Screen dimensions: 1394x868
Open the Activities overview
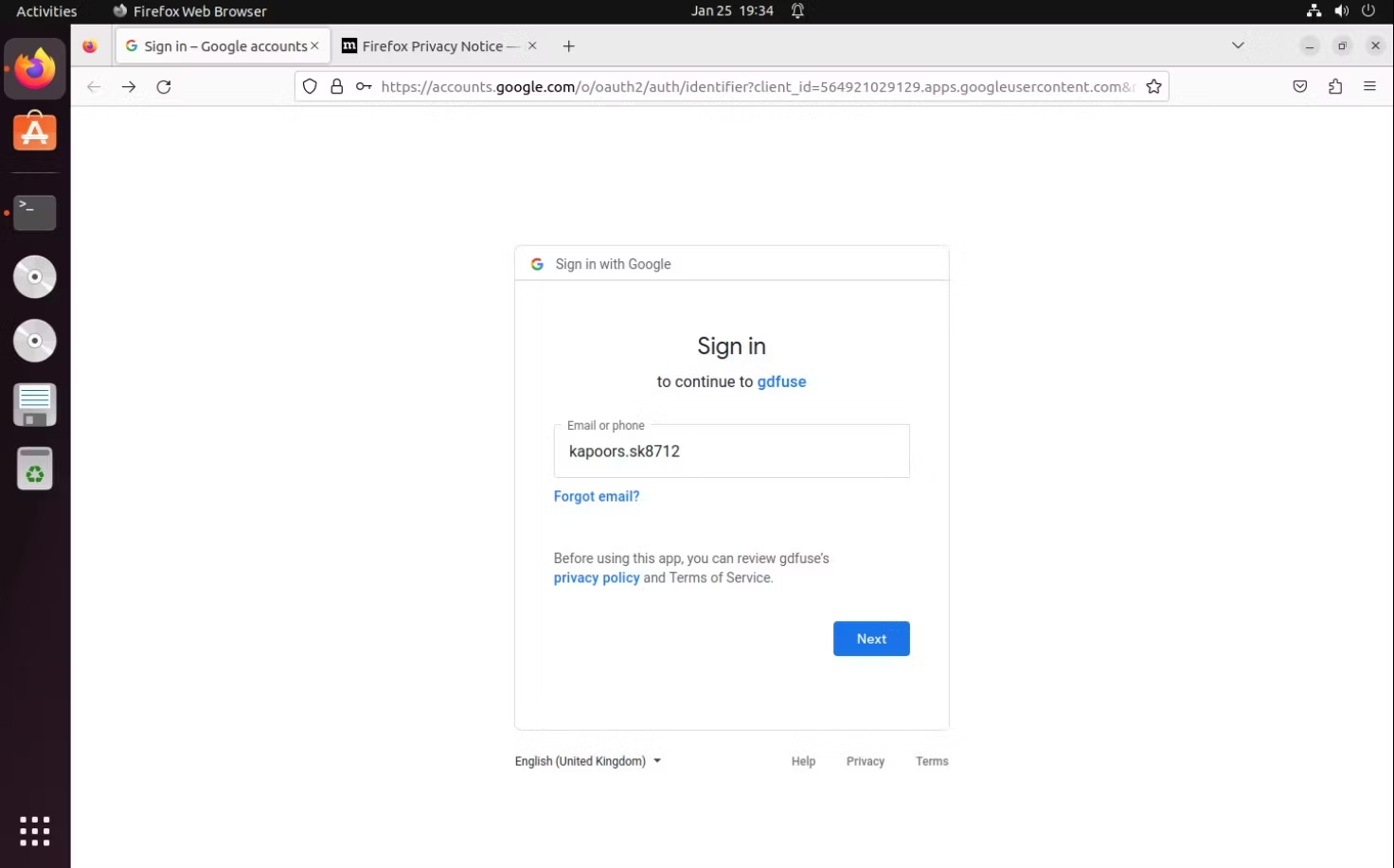(46, 11)
